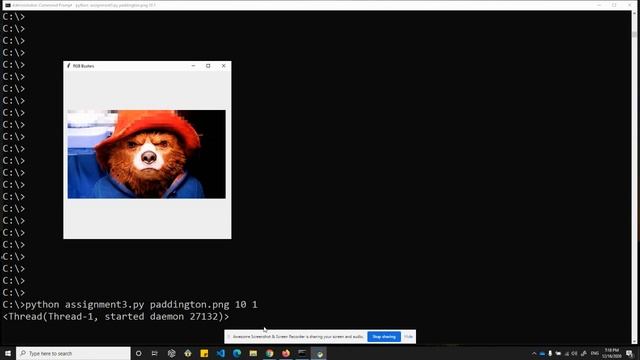
Task: Click the Command Prompt title bar icon
Action: tap(8, 5)
